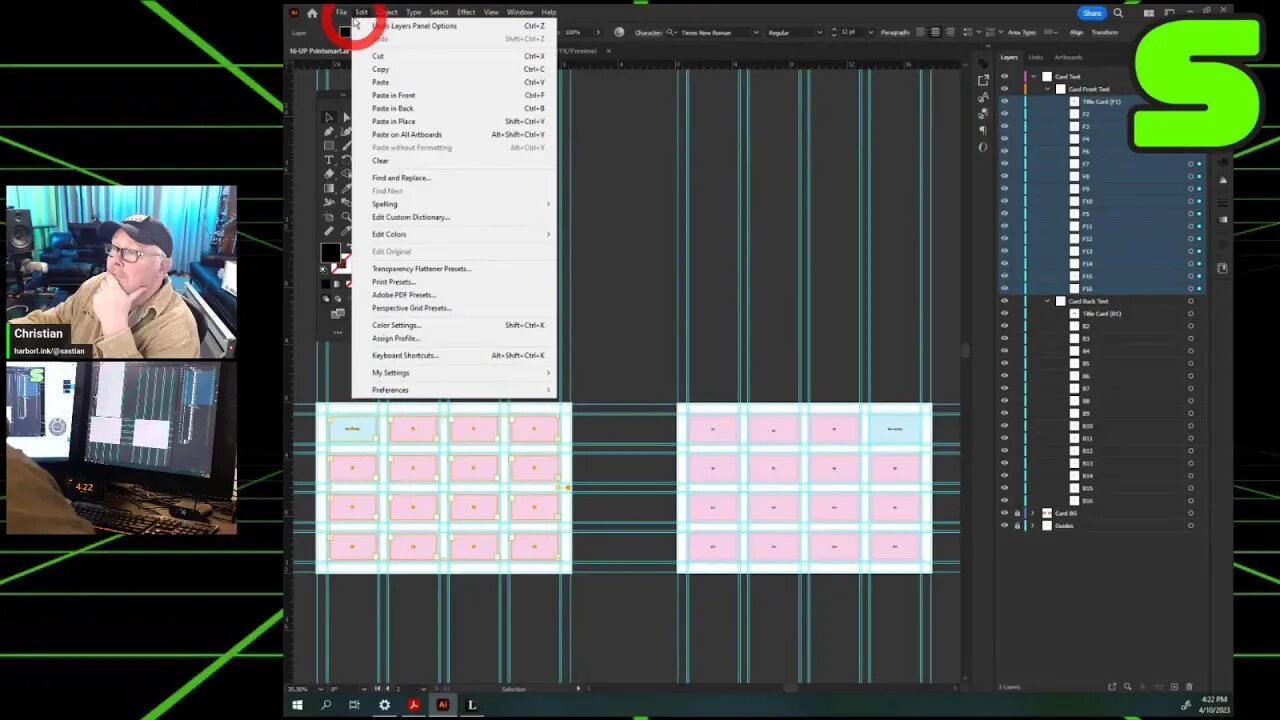1280x720 pixels.
Task: Click the target circle for layer F7
Action: [x=1190, y=164]
